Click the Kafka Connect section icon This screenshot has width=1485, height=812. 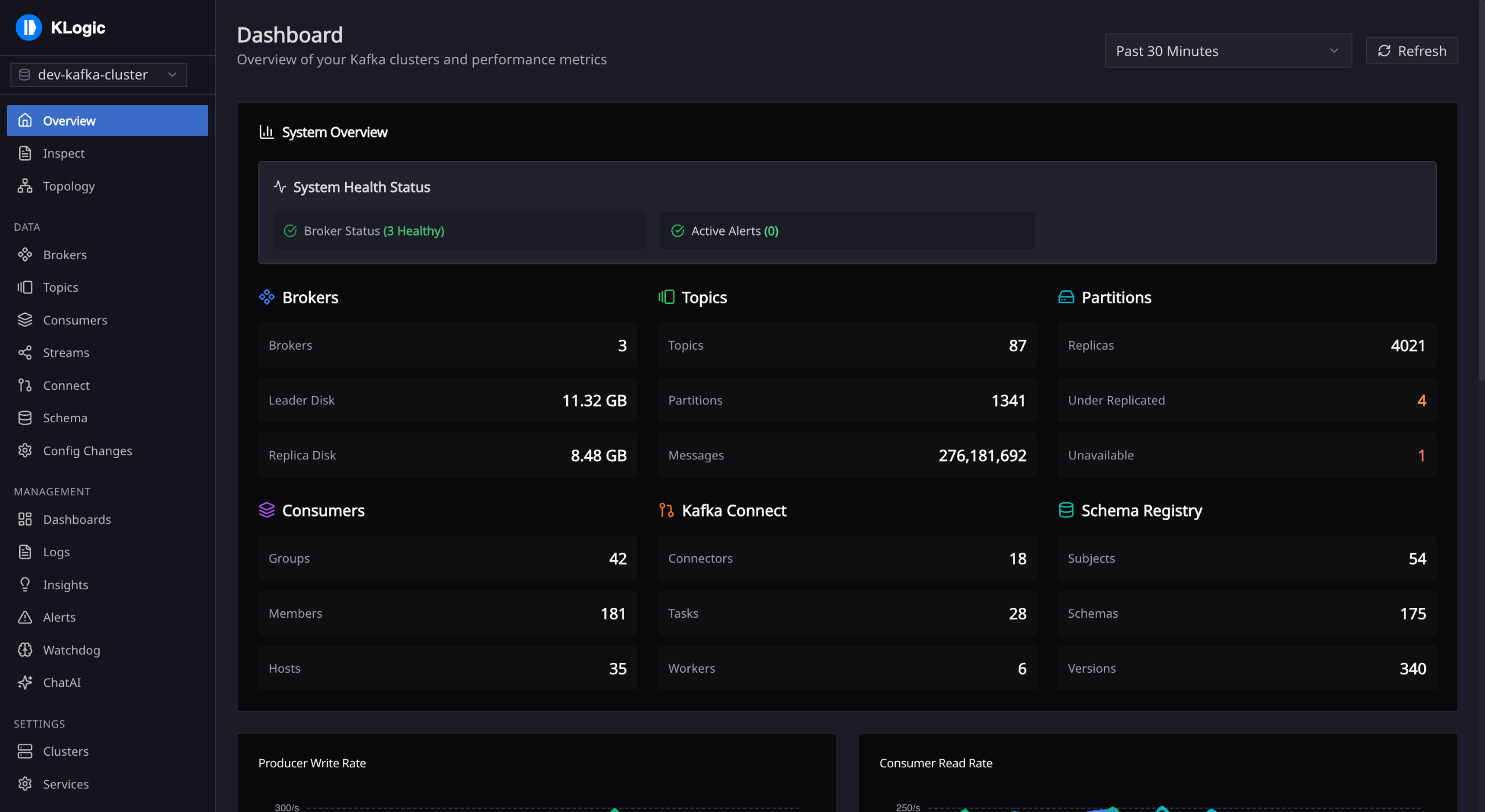coord(666,510)
